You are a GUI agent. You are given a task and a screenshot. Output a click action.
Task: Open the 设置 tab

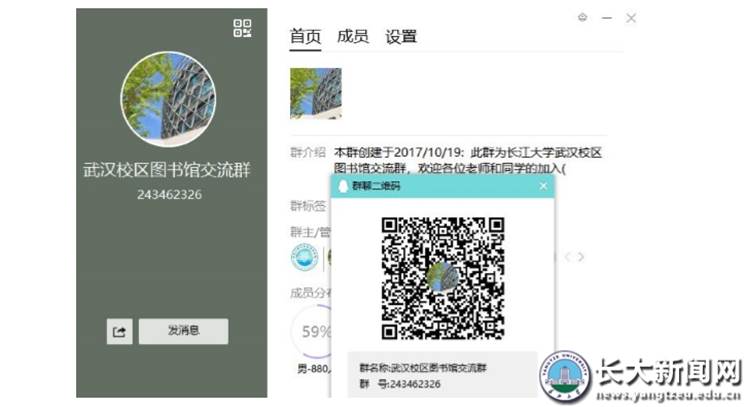tap(401, 37)
